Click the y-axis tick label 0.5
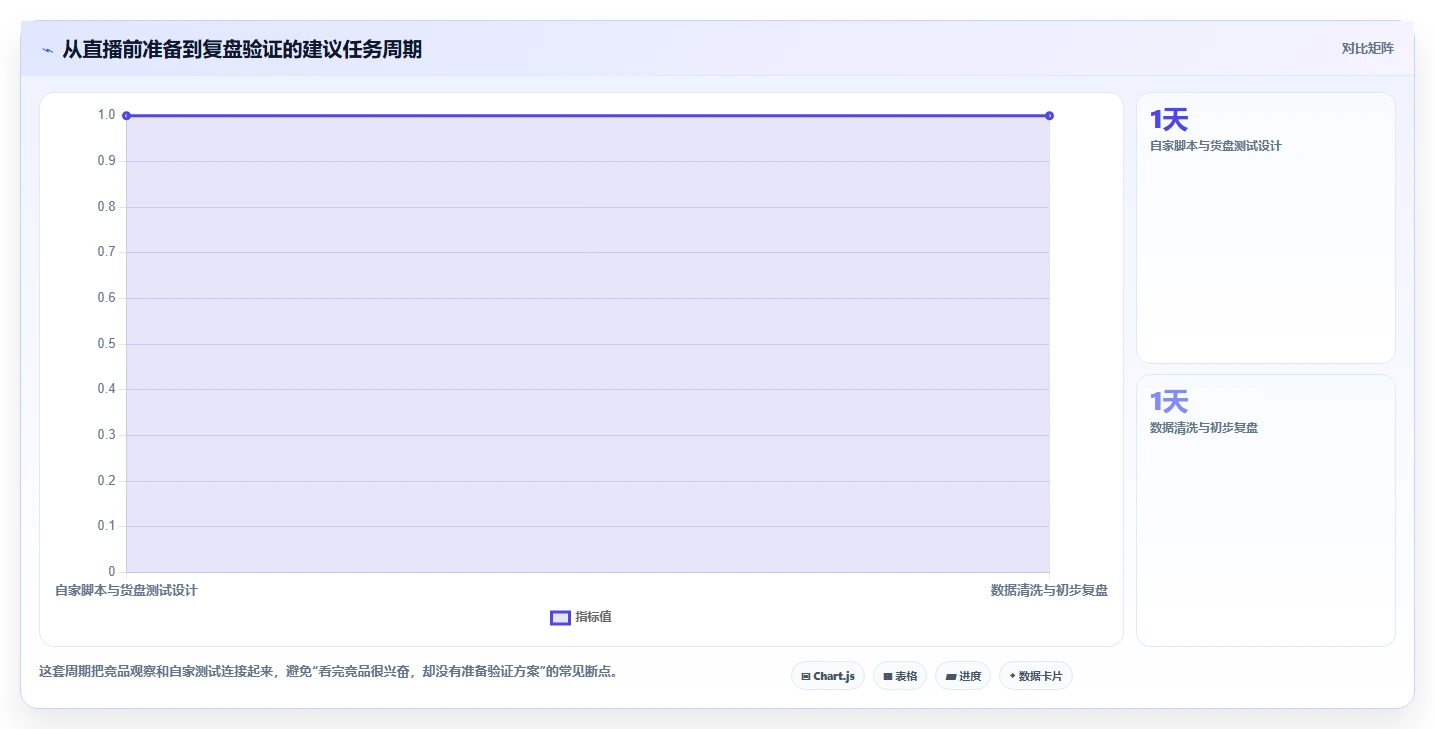This screenshot has width=1435, height=729. (x=107, y=344)
